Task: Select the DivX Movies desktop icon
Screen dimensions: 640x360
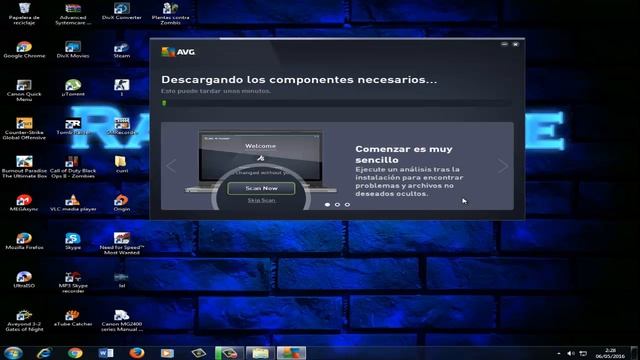Action: (73, 49)
